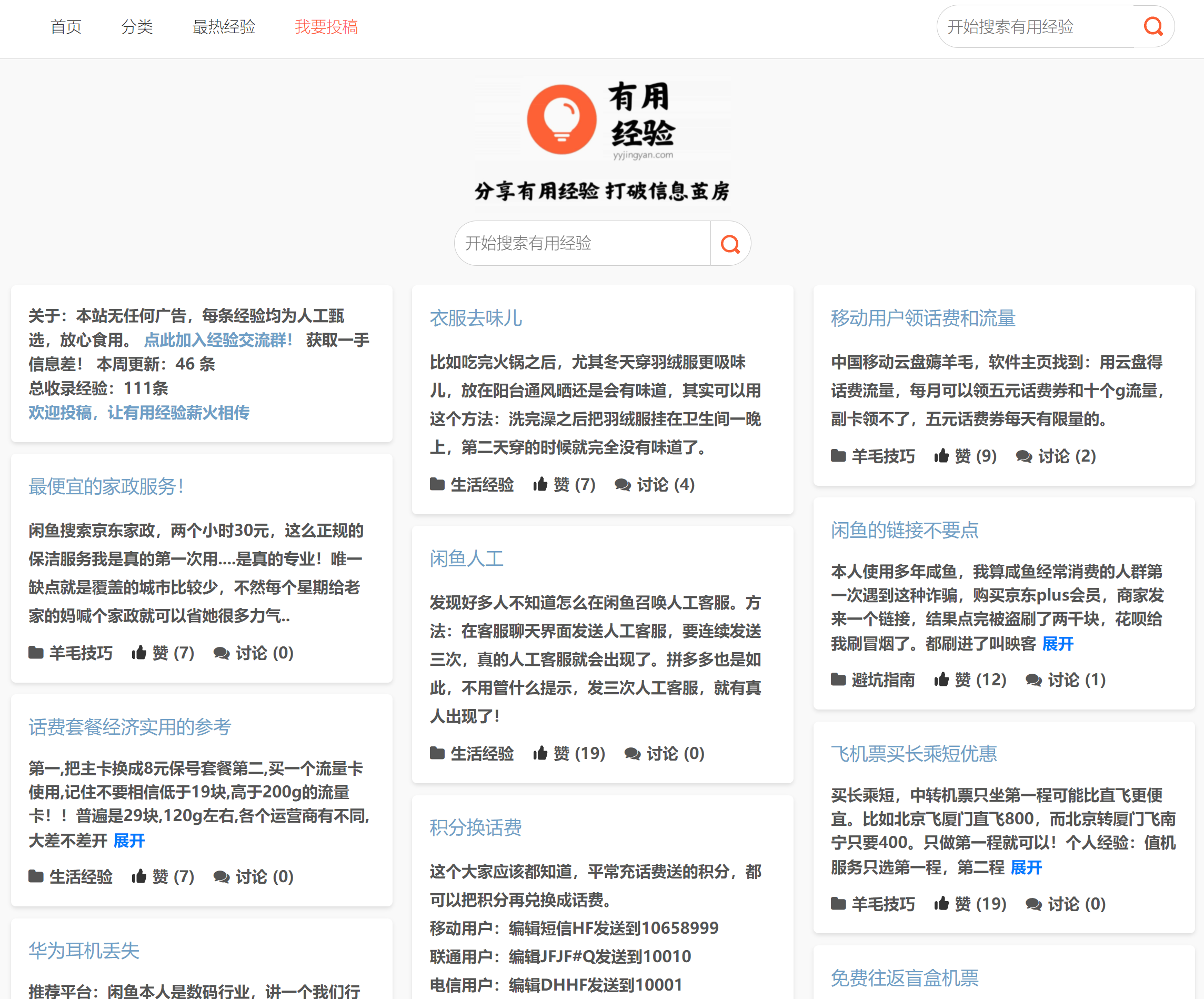Image resolution: width=1204 pixels, height=999 pixels.
Task: Click the folder icon on the 最便宜的家政服务 card
Action: point(36,653)
